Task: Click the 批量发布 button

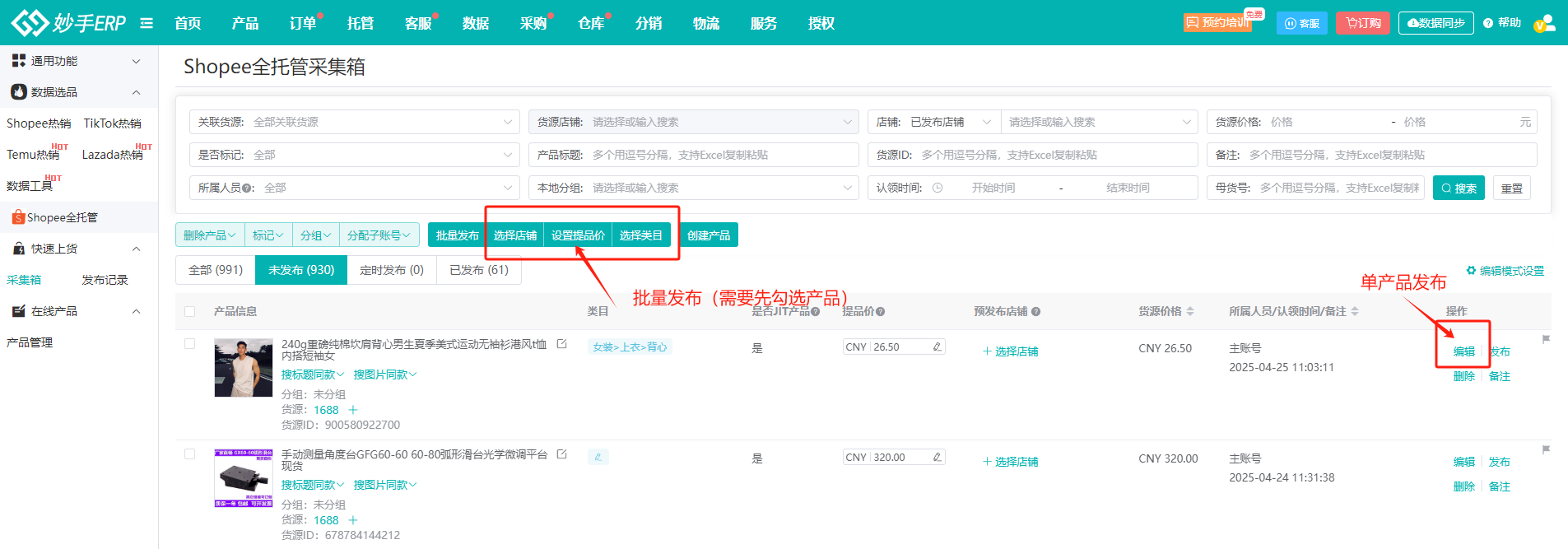Action: pos(457,235)
